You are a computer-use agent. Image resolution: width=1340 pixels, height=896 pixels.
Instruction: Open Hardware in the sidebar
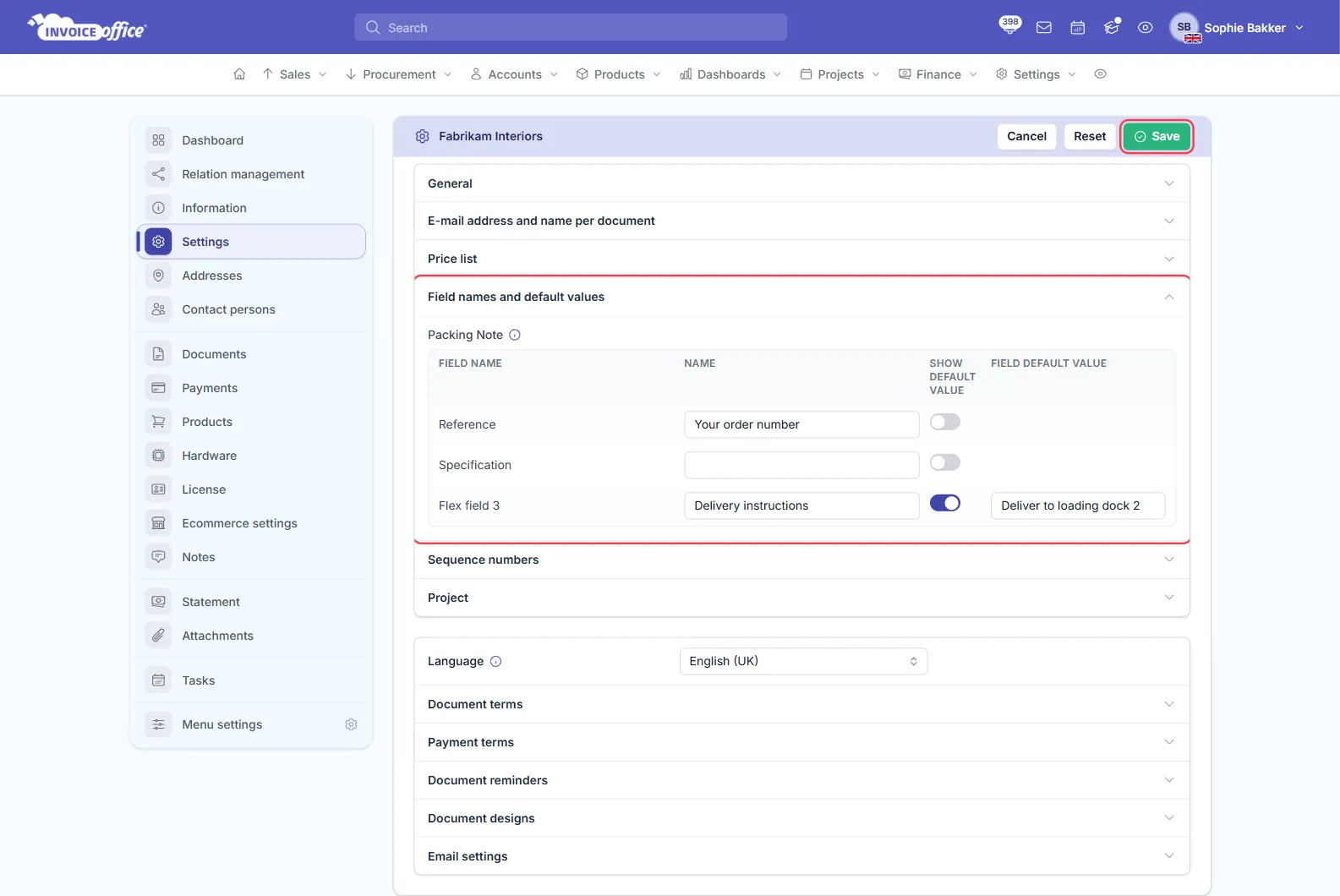251,456
